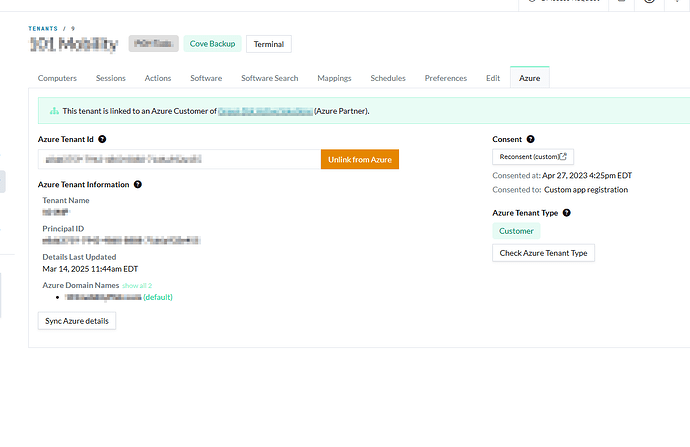The image size is (690, 447).
Task: Click the 'Custom app registration' text
Action: pyautogui.click(x=586, y=190)
